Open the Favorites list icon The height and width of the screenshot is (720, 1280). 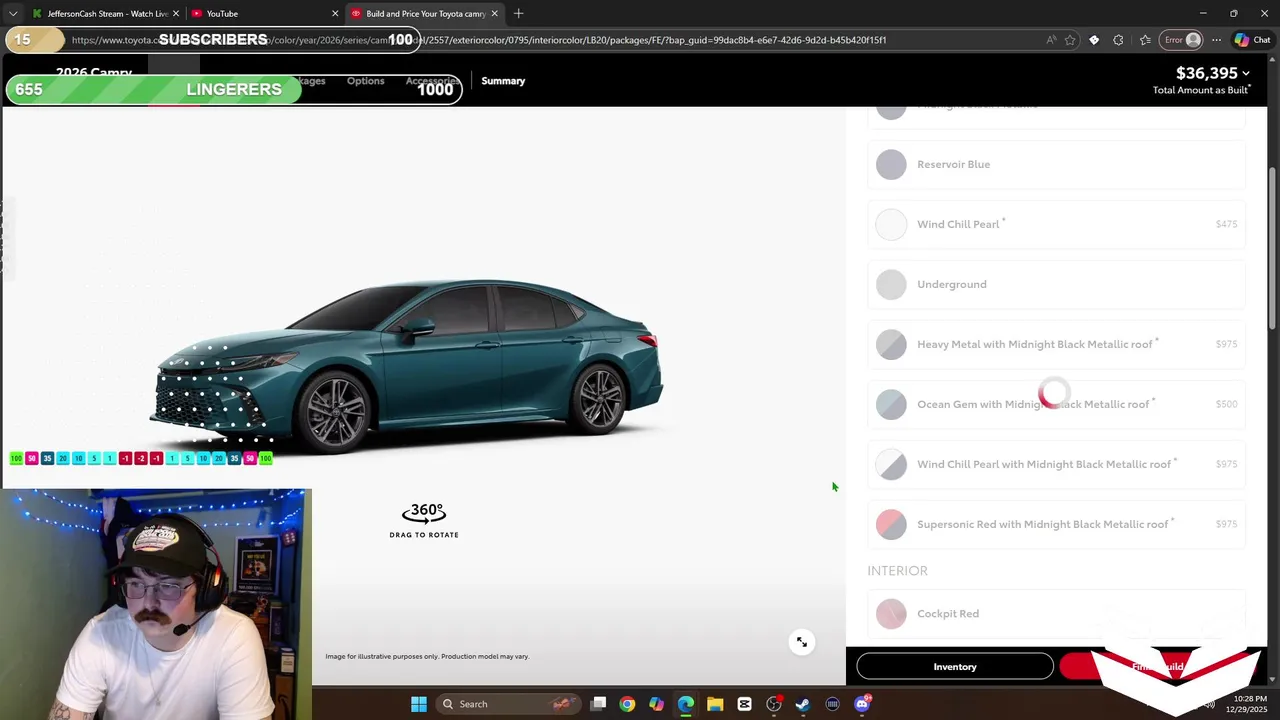tap(1145, 40)
